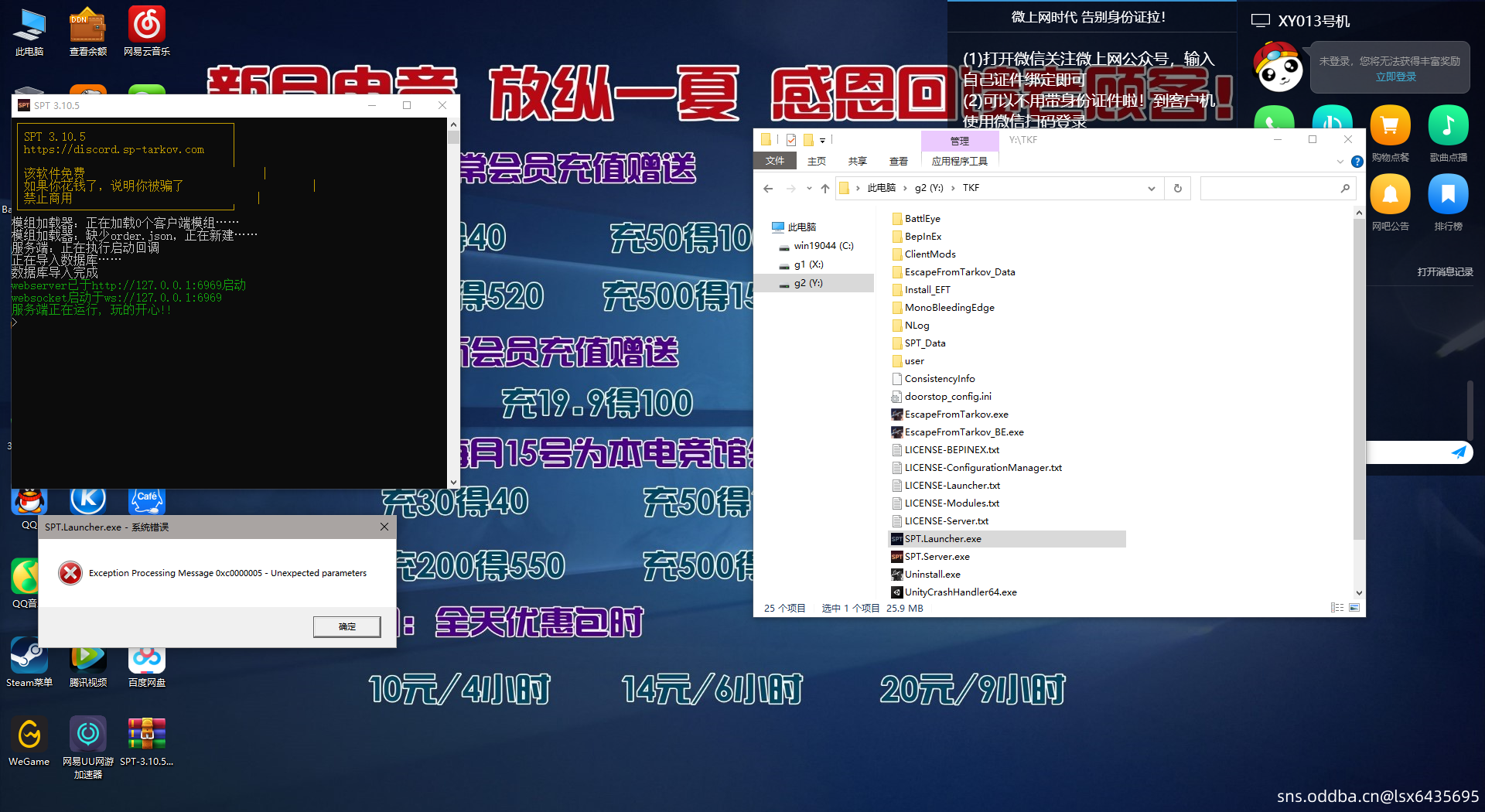This screenshot has height=812, width=1485.
Task: Click the green phone icon in side panel
Action: pyautogui.click(x=1274, y=118)
